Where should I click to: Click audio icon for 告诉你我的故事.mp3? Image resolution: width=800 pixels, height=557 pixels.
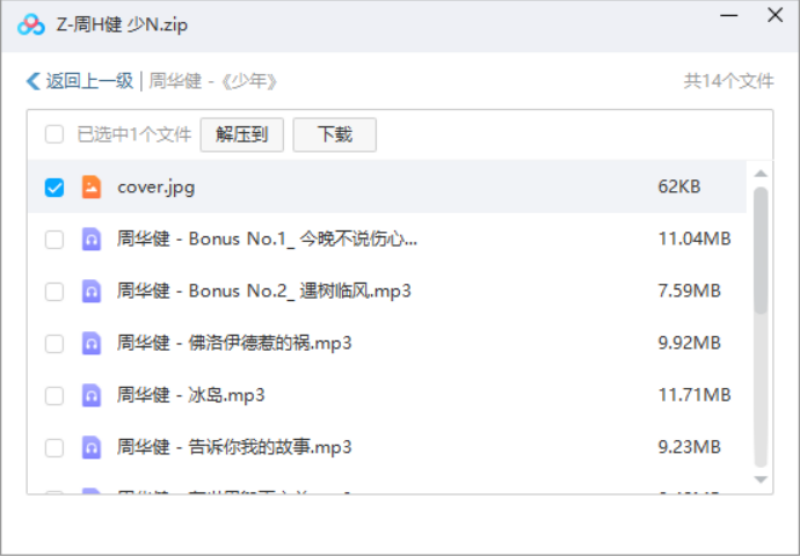click(x=91, y=447)
